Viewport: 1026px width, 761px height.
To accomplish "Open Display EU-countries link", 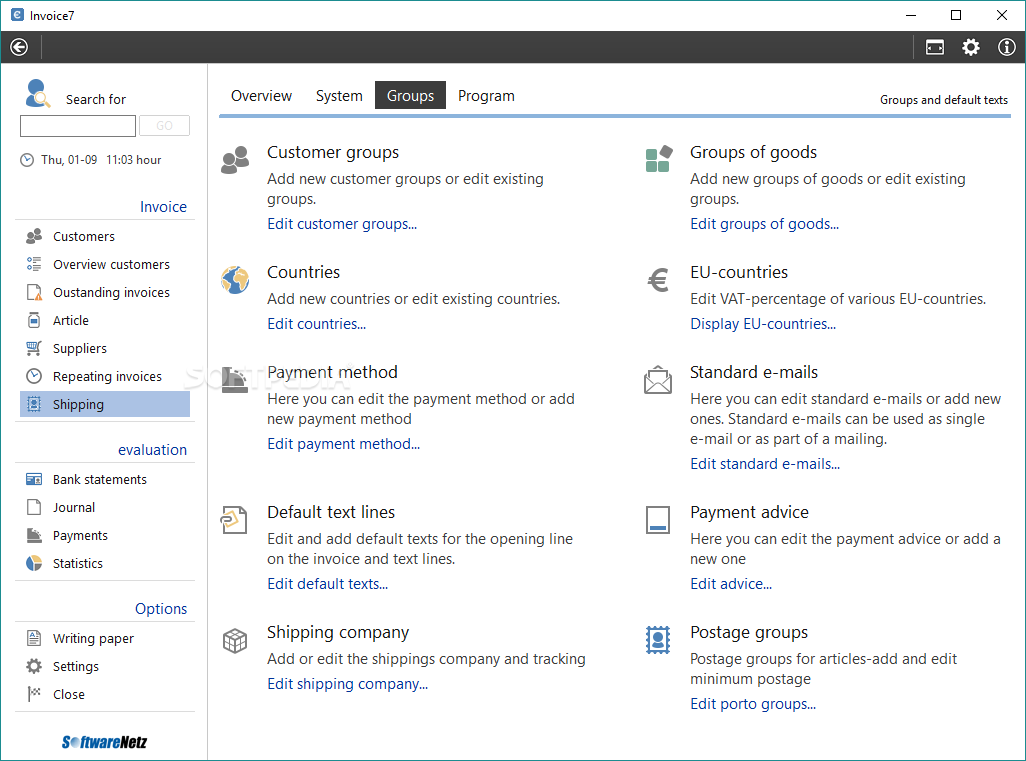I will tap(763, 324).
